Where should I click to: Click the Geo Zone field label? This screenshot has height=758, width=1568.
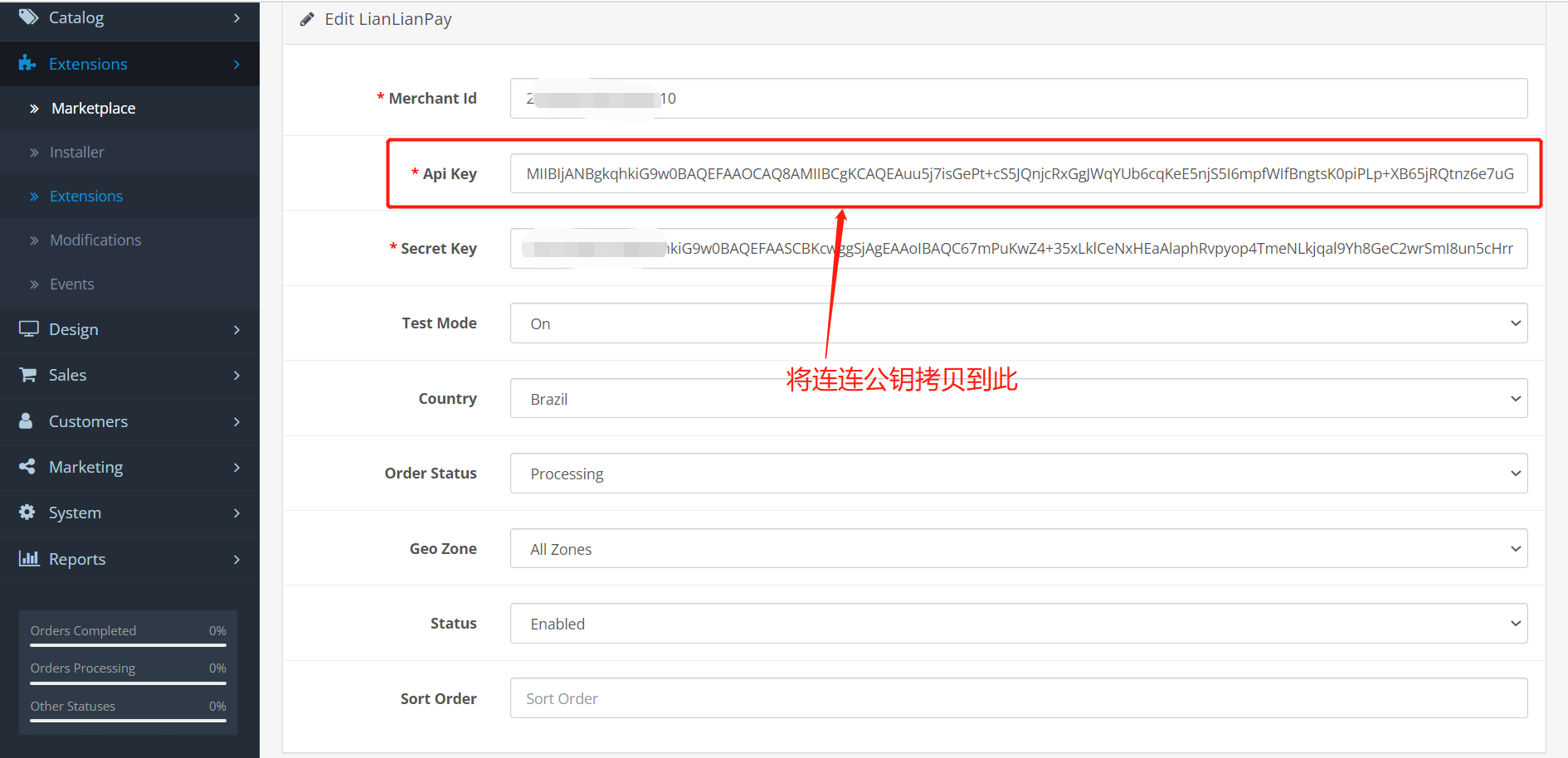[443, 549]
